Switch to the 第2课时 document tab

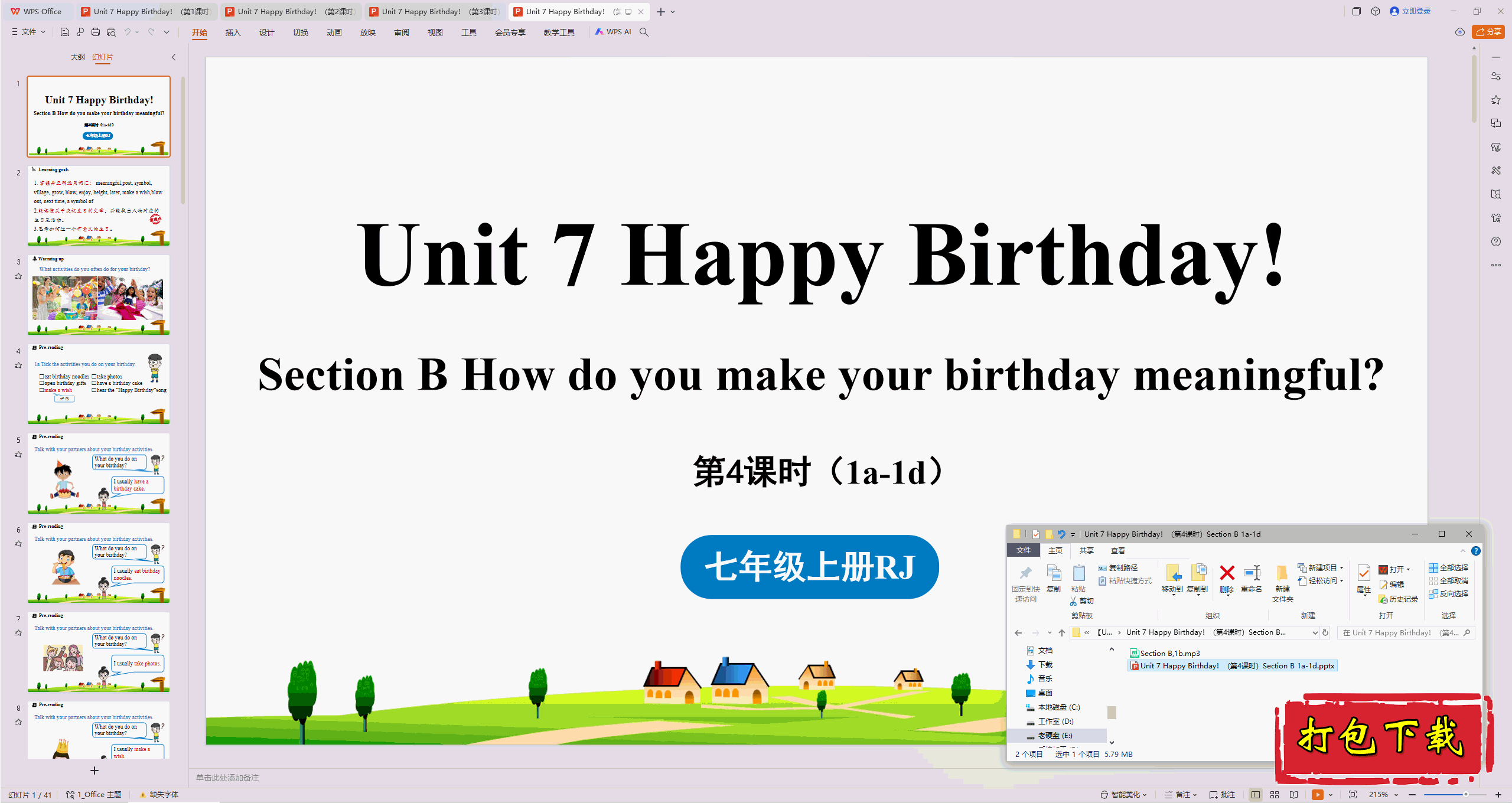click(x=291, y=12)
